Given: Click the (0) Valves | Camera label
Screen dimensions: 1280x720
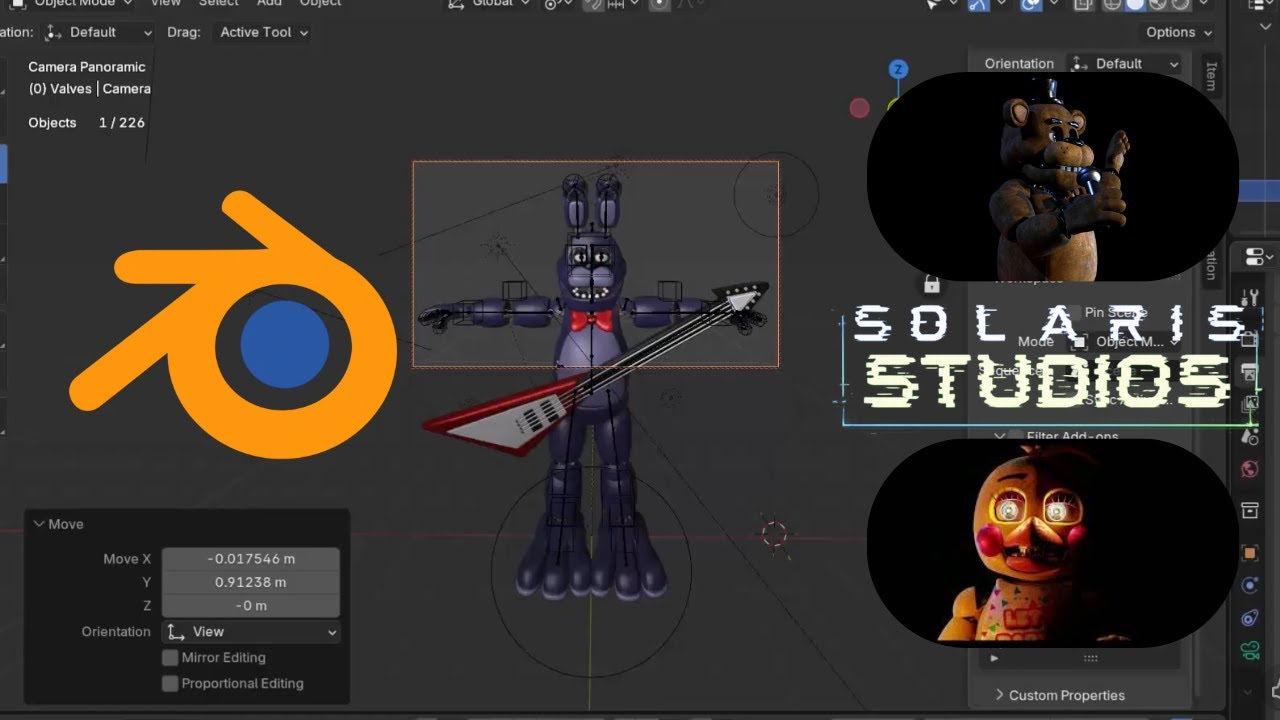Looking at the screenshot, I should 90,89.
